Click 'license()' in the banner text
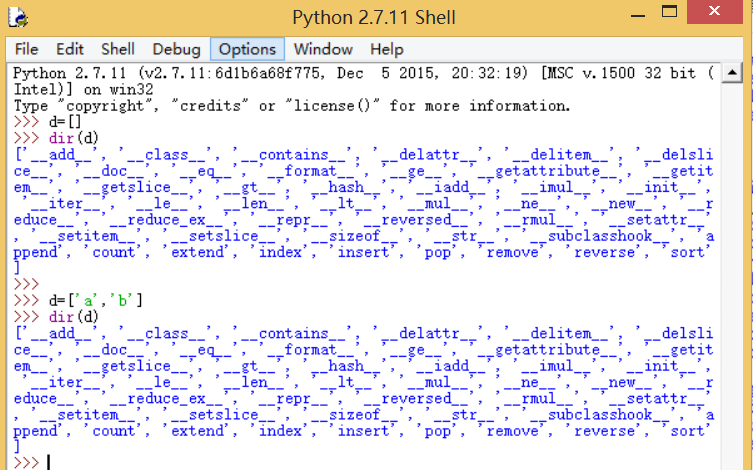Screen dimensions: 753x470 (x=332, y=106)
